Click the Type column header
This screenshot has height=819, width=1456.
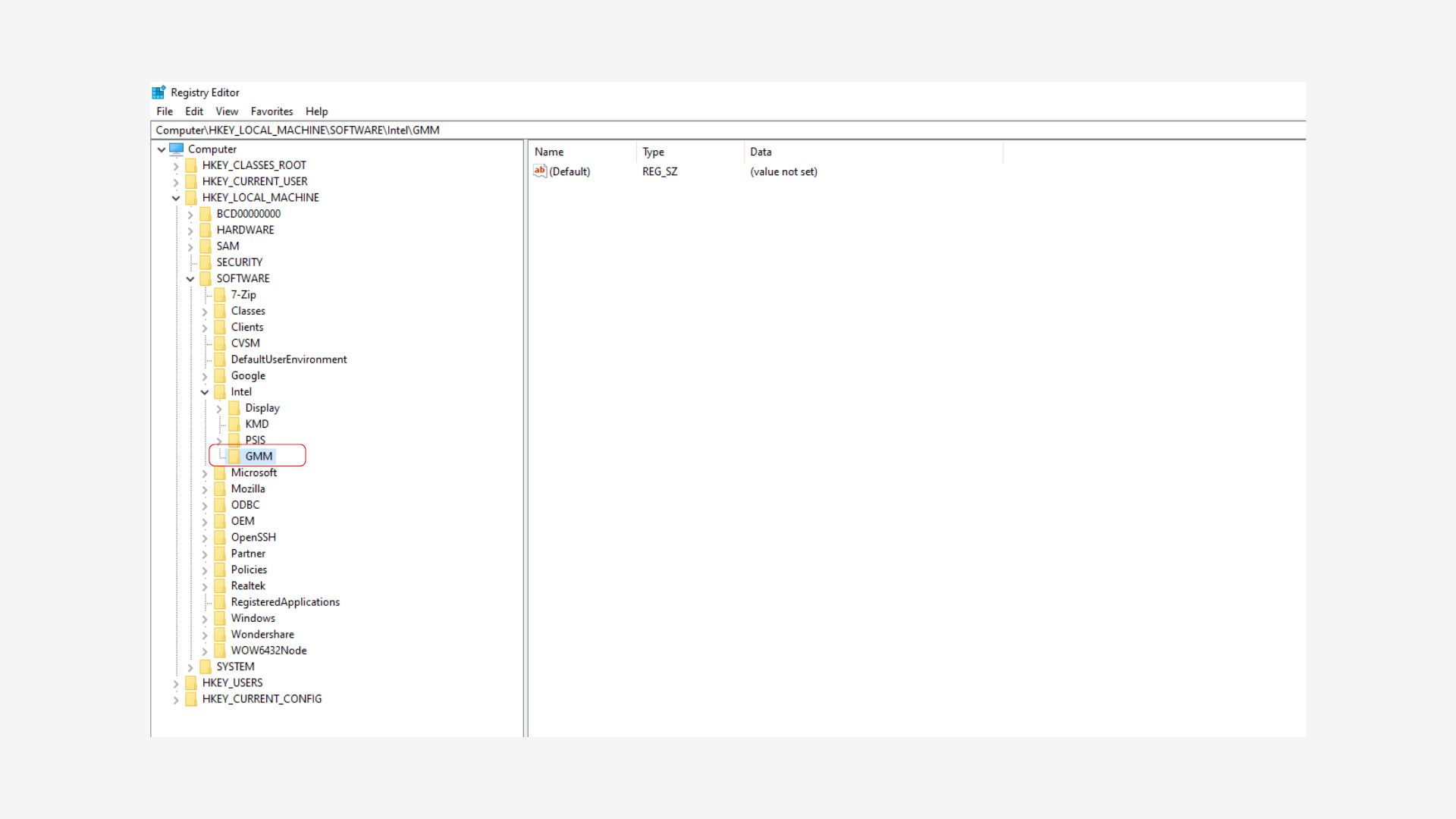click(654, 152)
